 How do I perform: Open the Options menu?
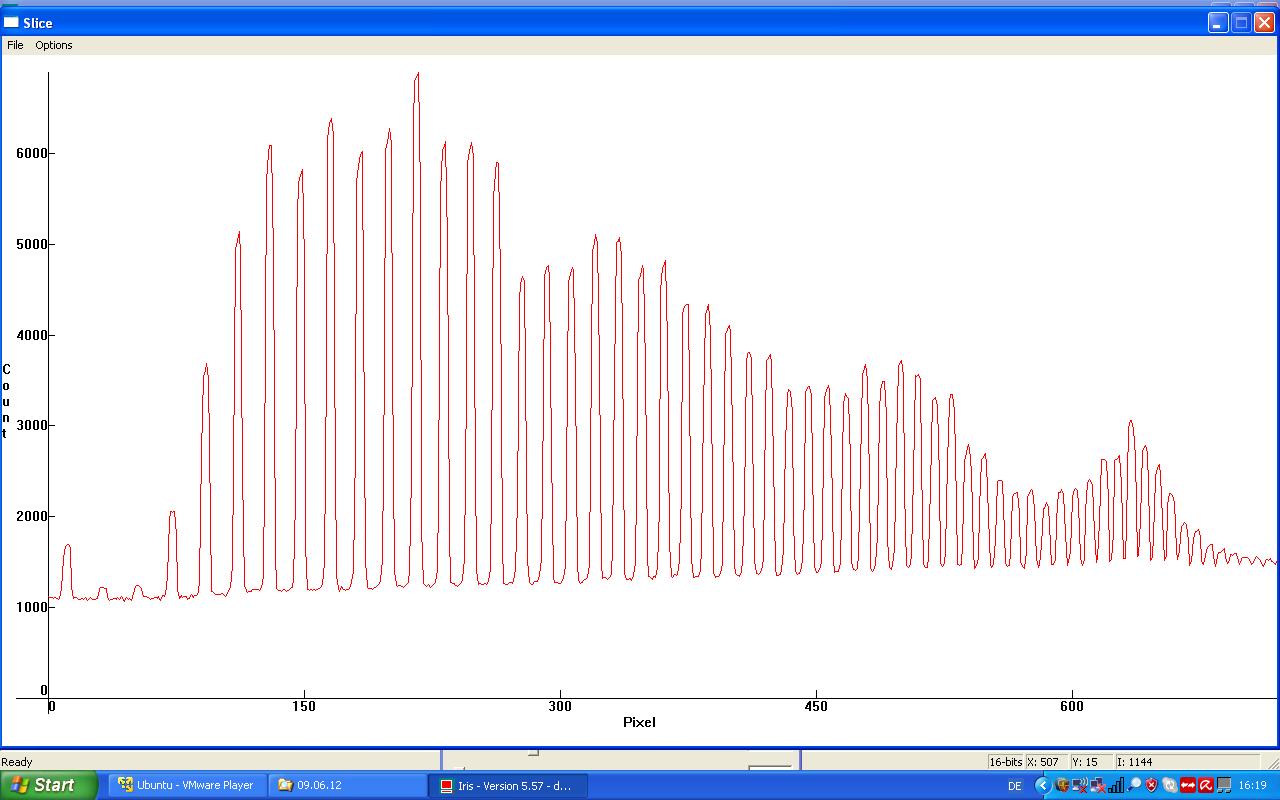point(54,45)
